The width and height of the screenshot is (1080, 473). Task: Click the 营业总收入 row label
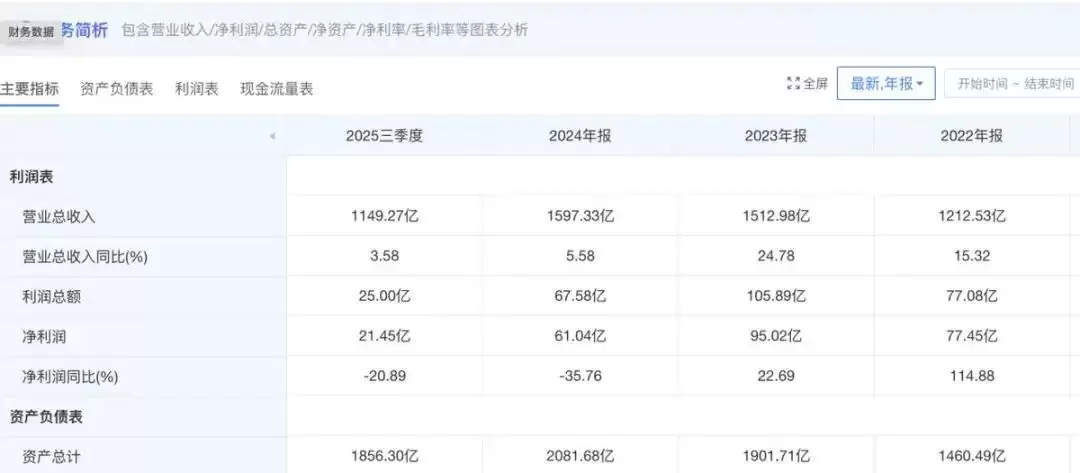point(59,216)
